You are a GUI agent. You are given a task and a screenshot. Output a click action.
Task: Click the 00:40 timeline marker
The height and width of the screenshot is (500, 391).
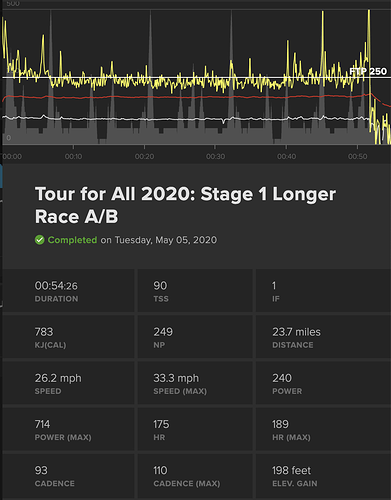click(x=286, y=156)
